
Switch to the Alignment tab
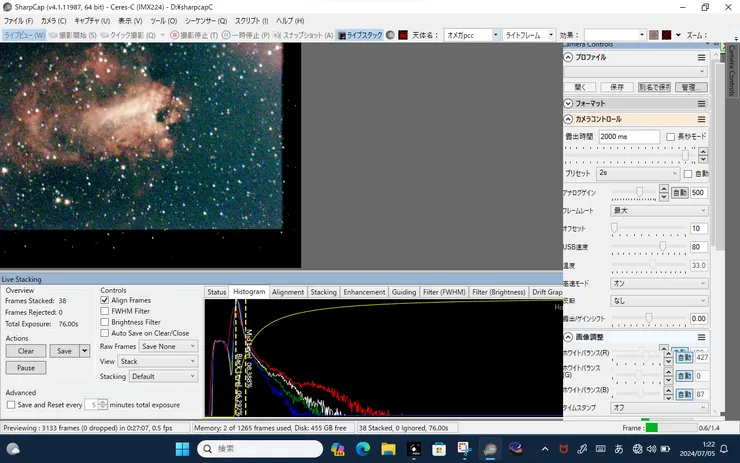click(288, 292)
